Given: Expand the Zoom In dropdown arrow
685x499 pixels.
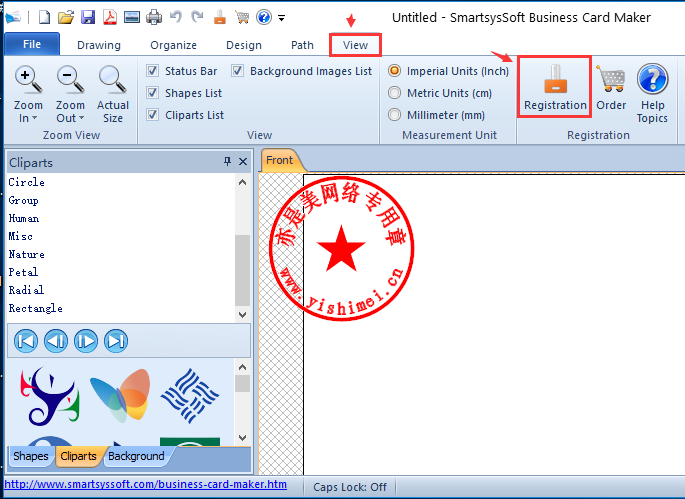Looking at the screenshot, I should click(34, 118).
